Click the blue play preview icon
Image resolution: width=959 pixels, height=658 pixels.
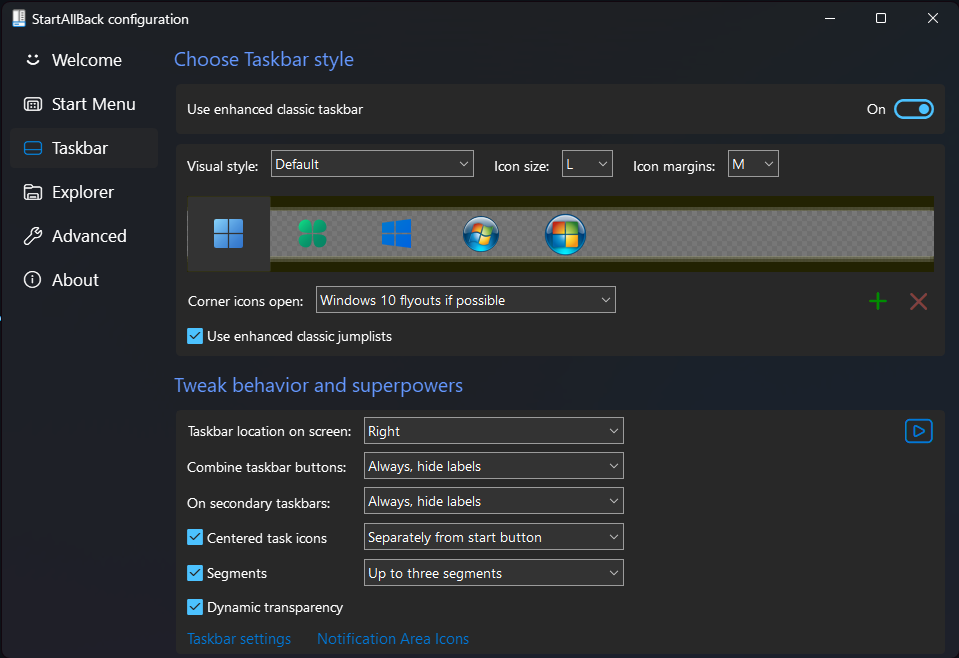pyautogui.click(x=918, y=431)
